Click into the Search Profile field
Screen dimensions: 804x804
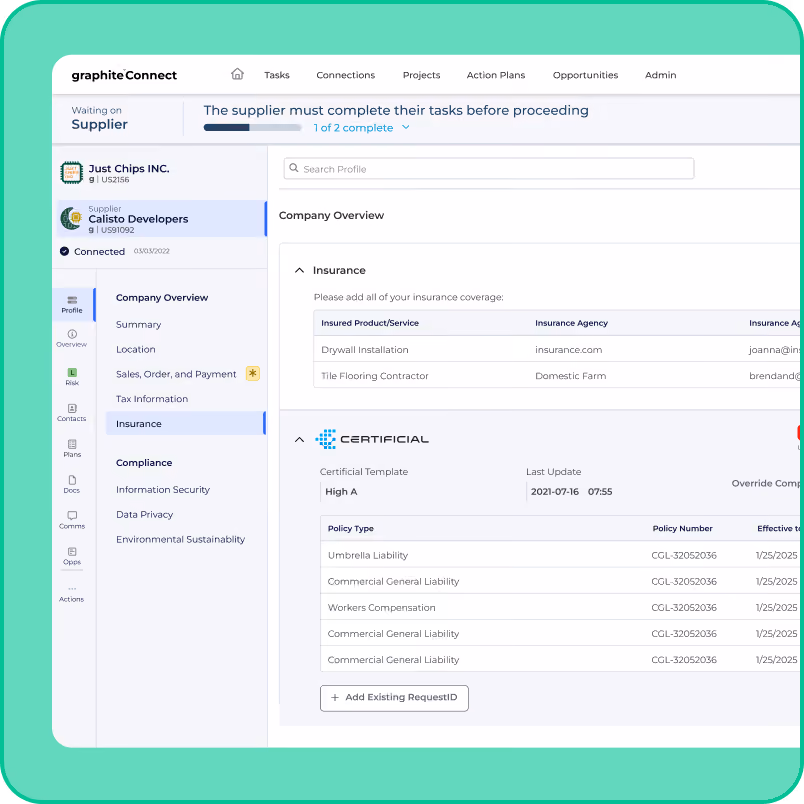[489, 169]
